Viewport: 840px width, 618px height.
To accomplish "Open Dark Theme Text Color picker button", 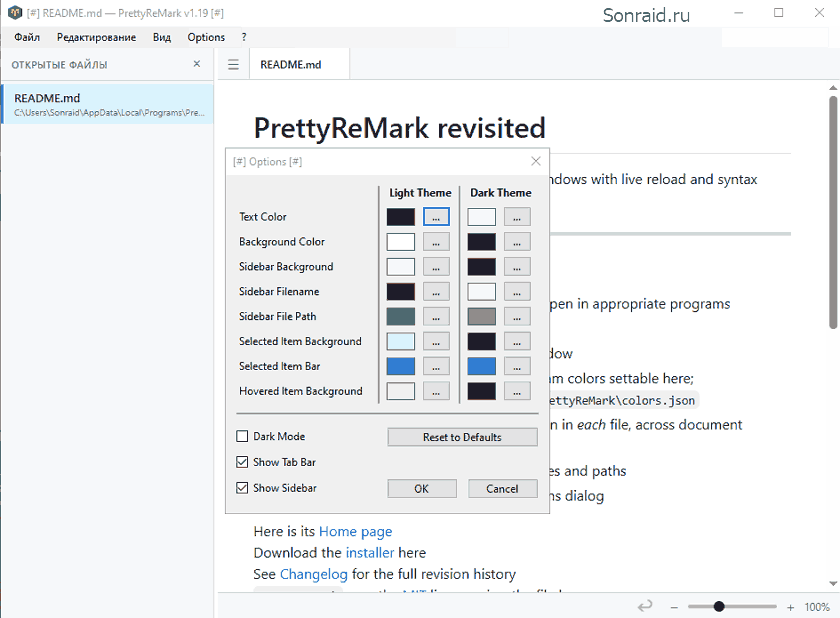I will point(517,217).
